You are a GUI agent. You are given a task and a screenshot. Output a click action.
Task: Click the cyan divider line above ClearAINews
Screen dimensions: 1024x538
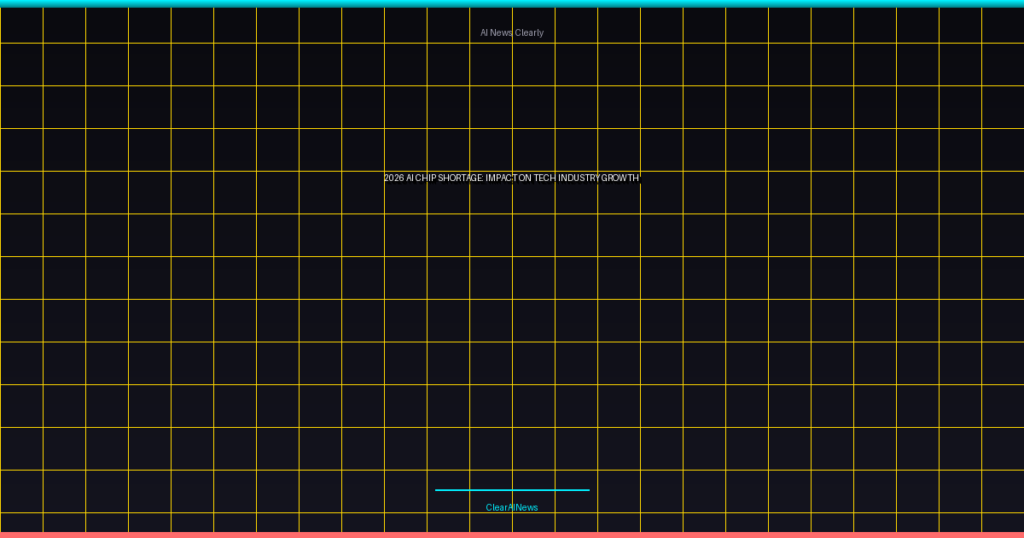(512, 490)
